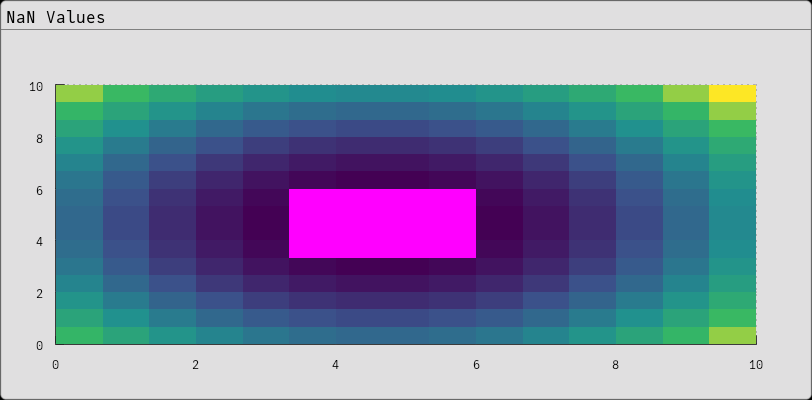Click the y-axis tick label 4
Image resolution: width=812 pixels, height=400 pixels.
coord(39,241)
